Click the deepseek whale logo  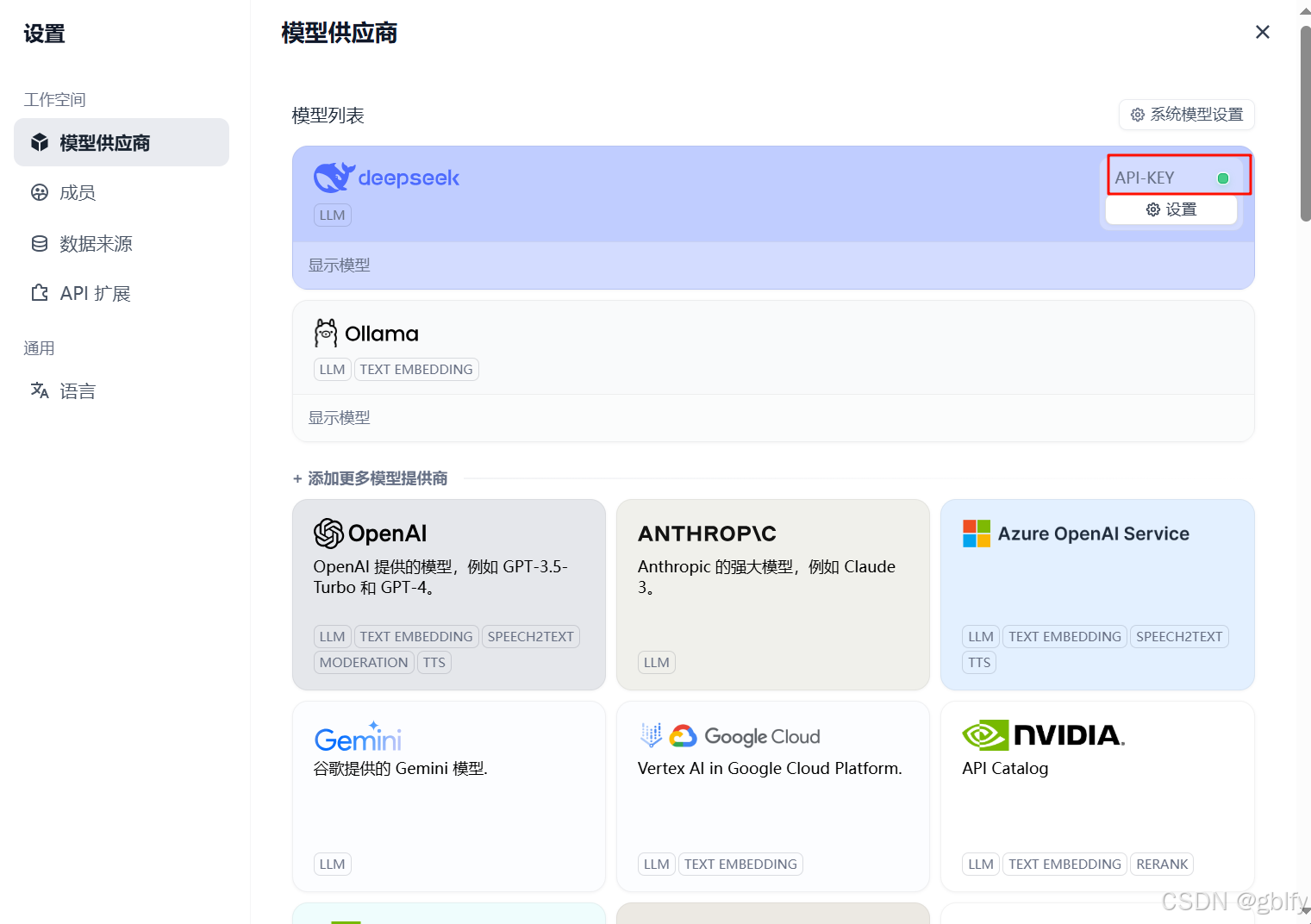click(334, 177)
